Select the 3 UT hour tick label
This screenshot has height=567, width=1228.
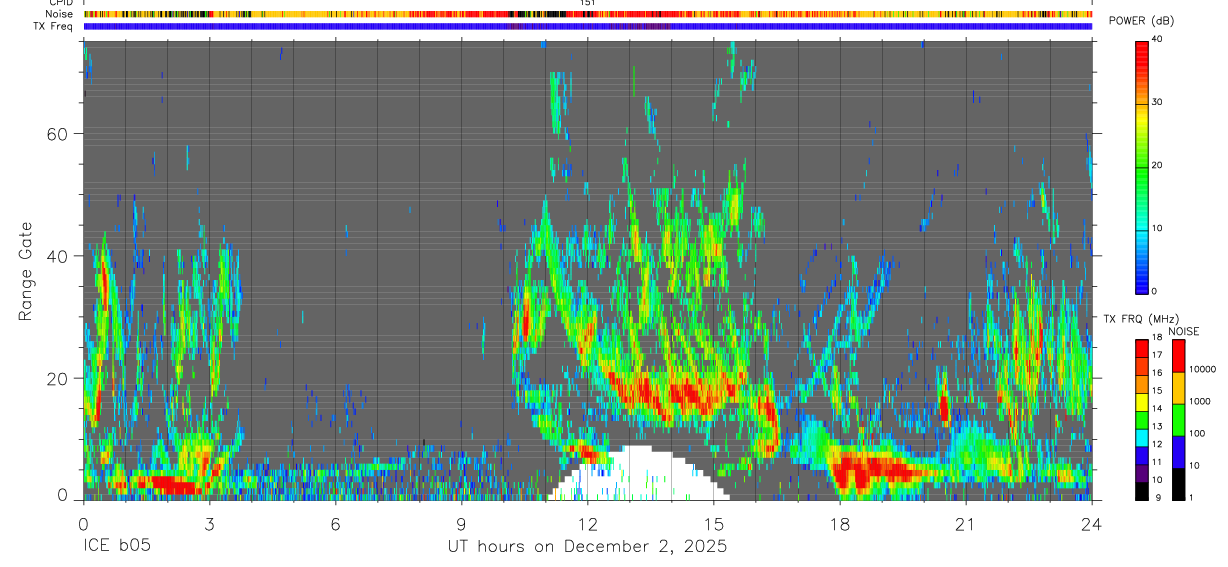pyautogui.click(x=209, y=523)
